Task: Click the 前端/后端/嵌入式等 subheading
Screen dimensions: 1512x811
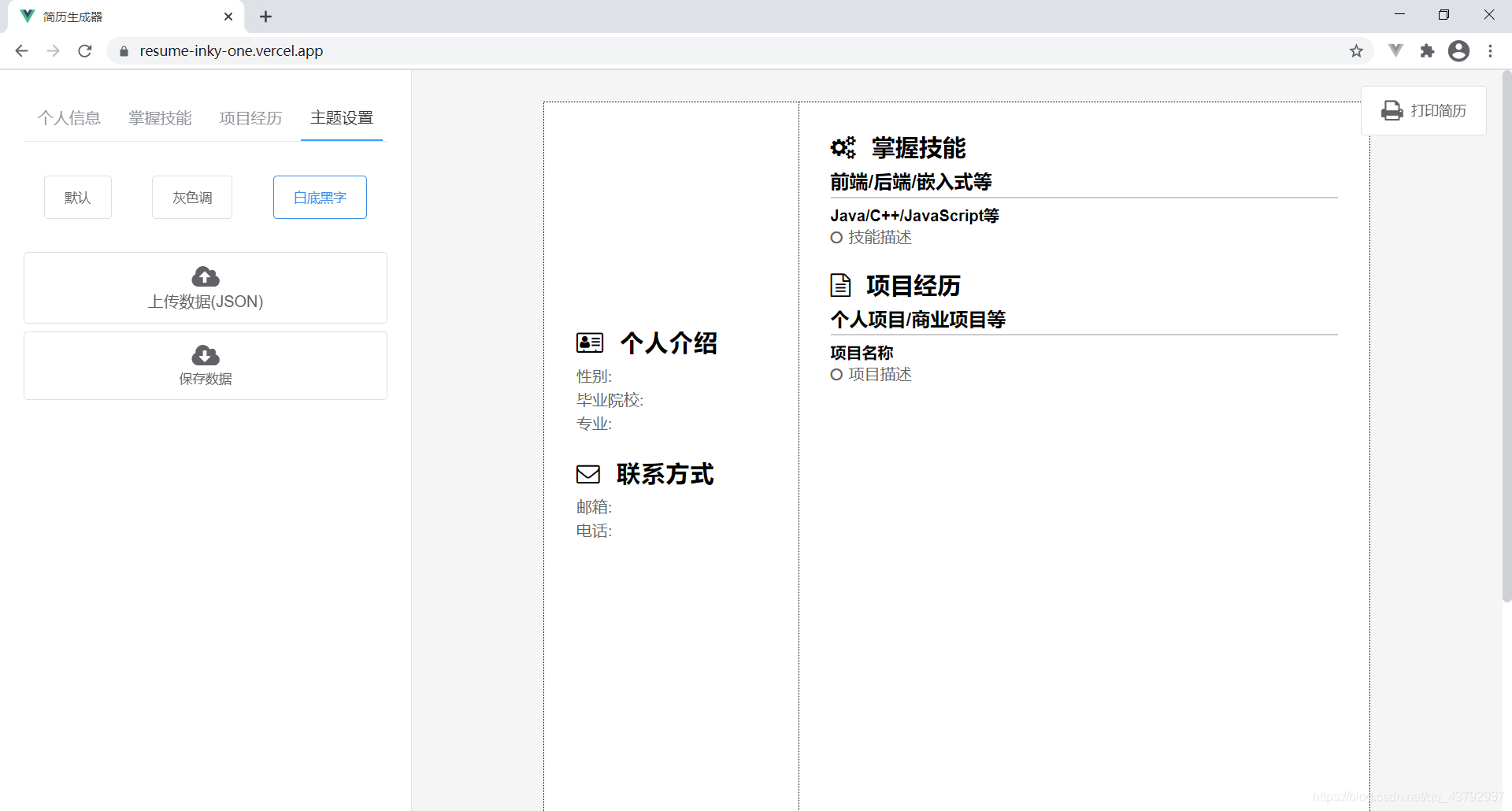Action: 910,182
